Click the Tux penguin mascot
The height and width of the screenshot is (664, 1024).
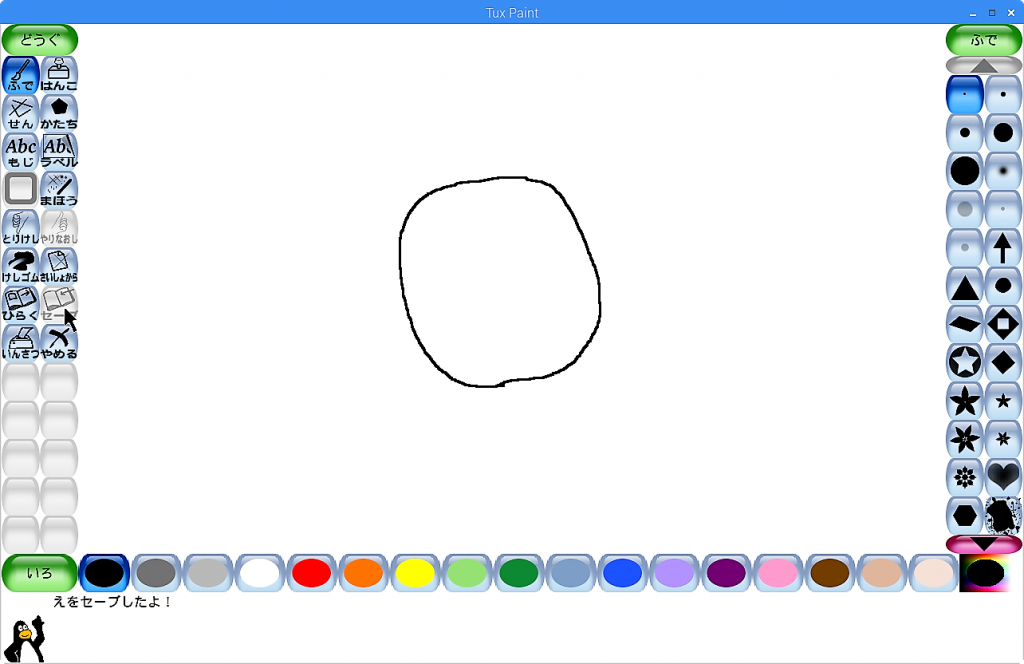click(25, 639)
